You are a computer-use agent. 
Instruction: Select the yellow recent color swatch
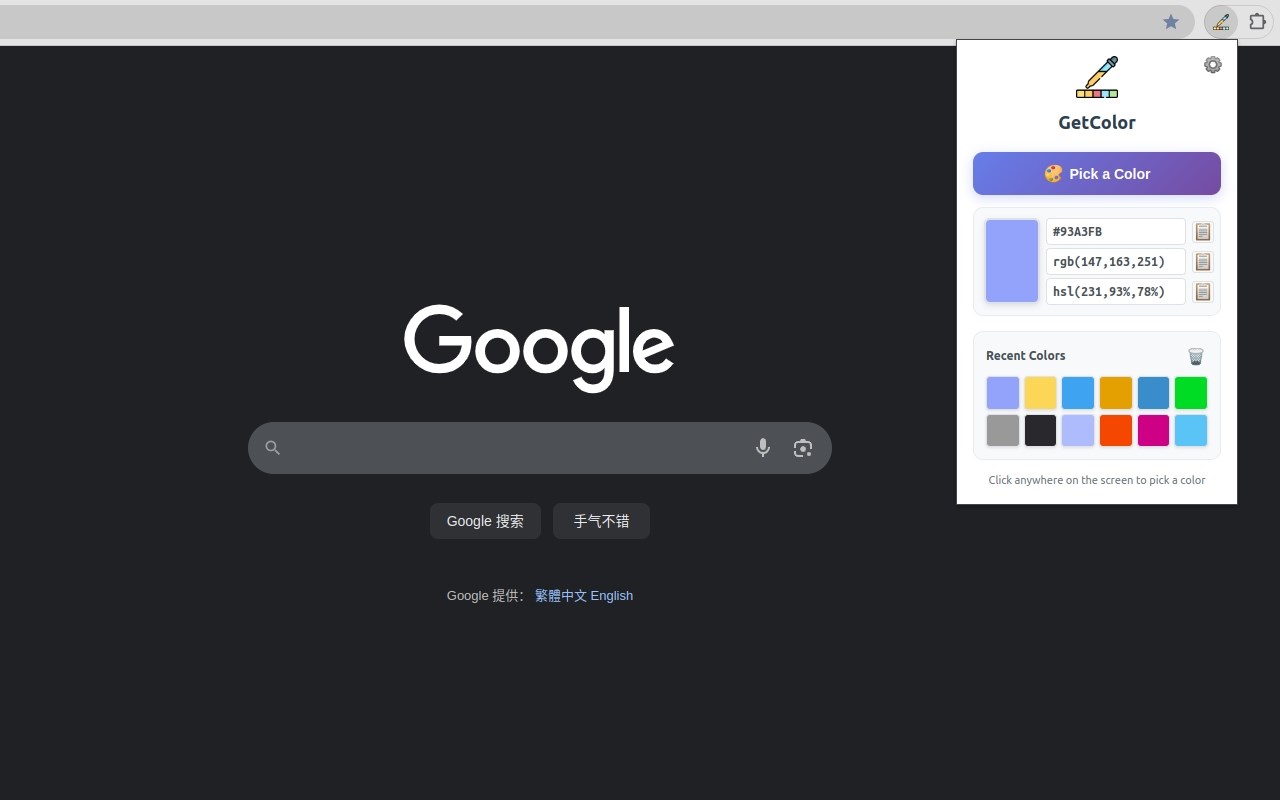[x=1040, y=393]
